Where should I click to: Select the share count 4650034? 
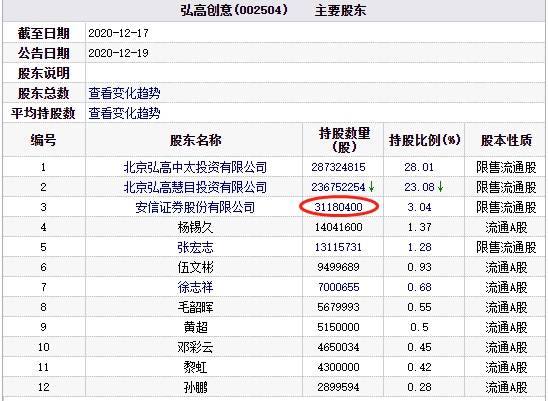(x=338, y=347)
